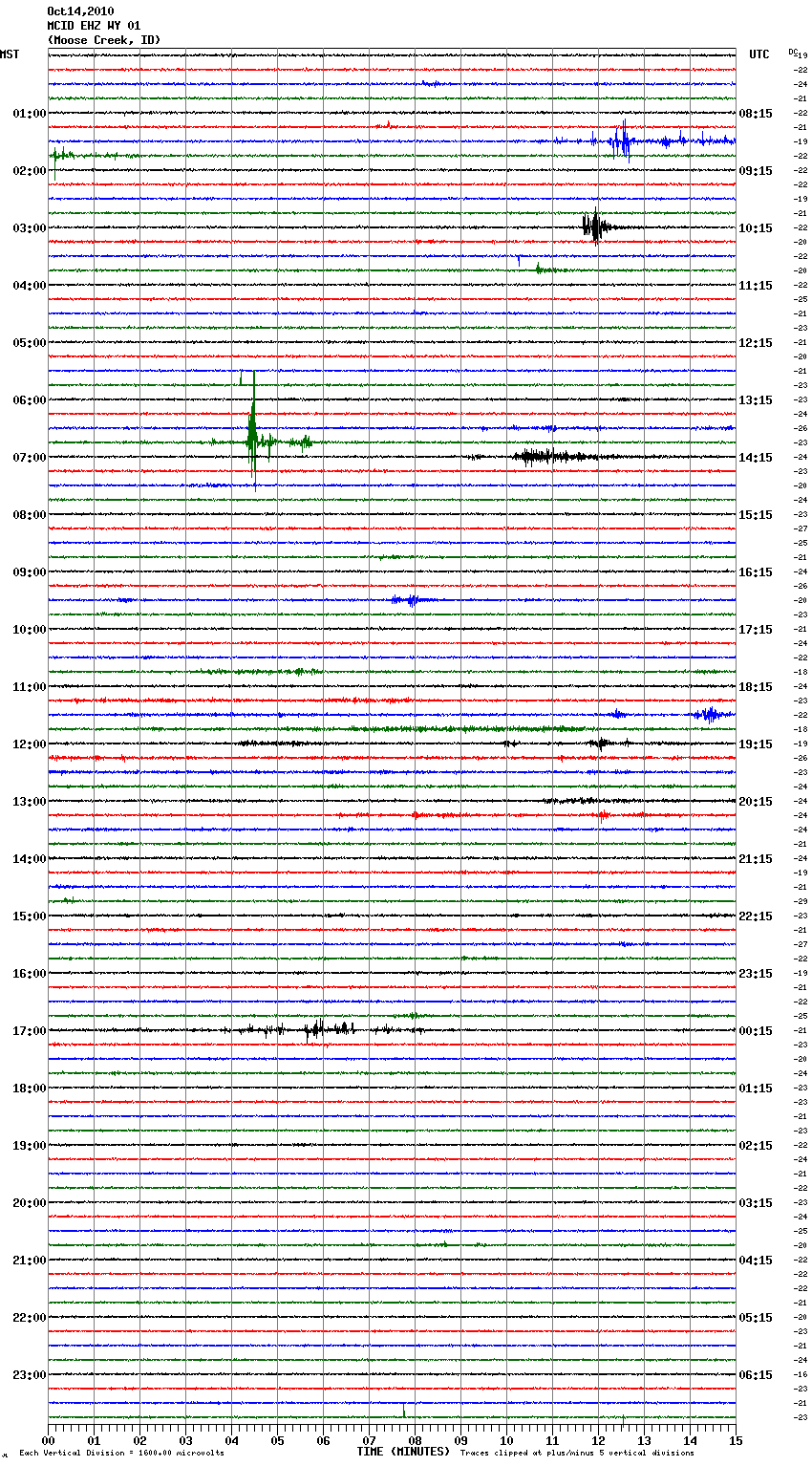Click the 23:00 MST time label
812x1466 pixels.
pos(30,1375)
